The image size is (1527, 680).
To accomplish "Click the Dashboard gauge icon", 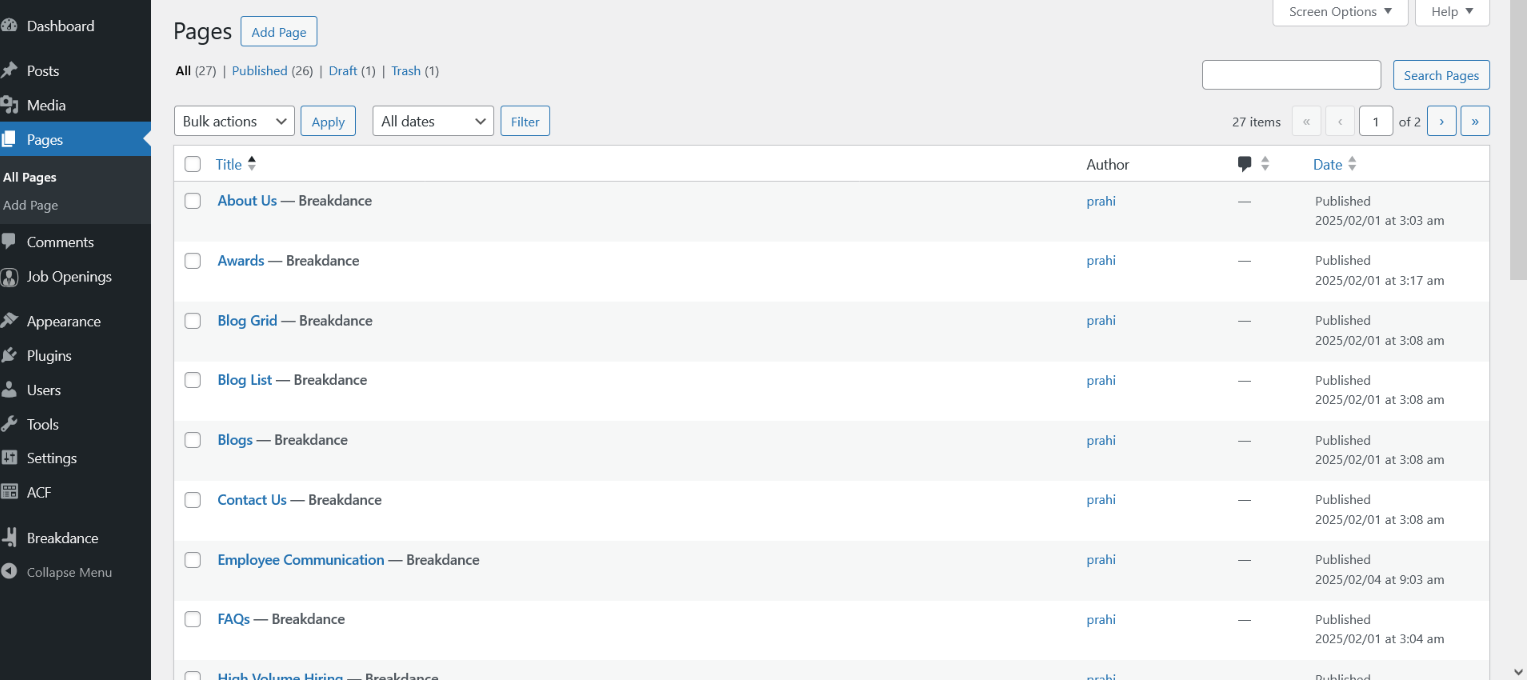I will [x=9, y=26].
